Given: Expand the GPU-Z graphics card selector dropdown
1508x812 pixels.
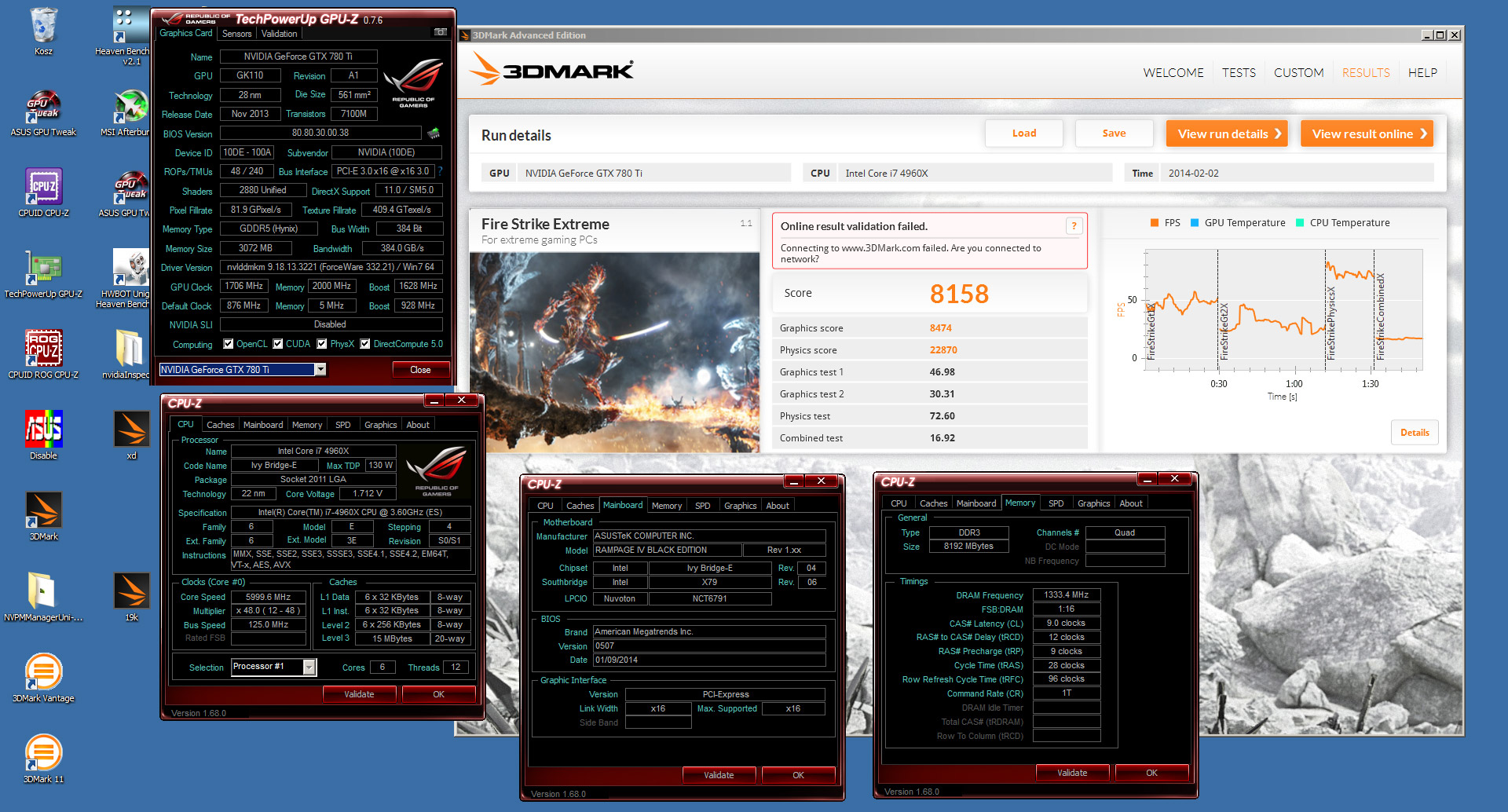Looking at the screenshot, I should 320,370.
